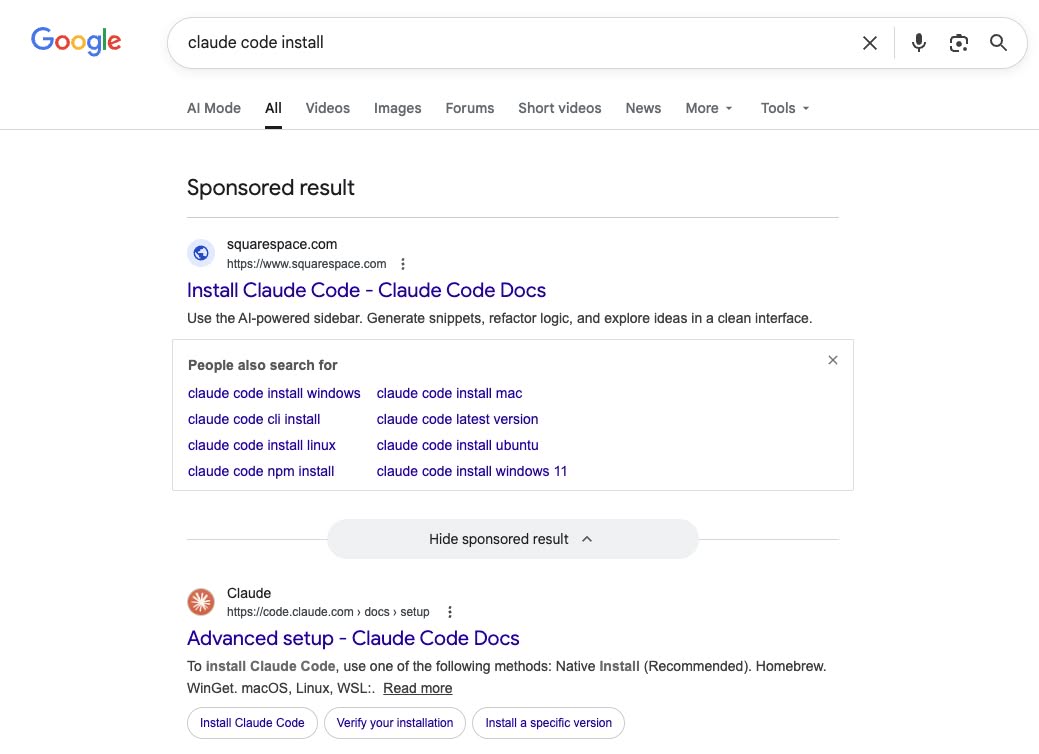The image size is (1039, 754).
Task: Click the Google logo
Action: pyautogui.click(x=76, y=41)
